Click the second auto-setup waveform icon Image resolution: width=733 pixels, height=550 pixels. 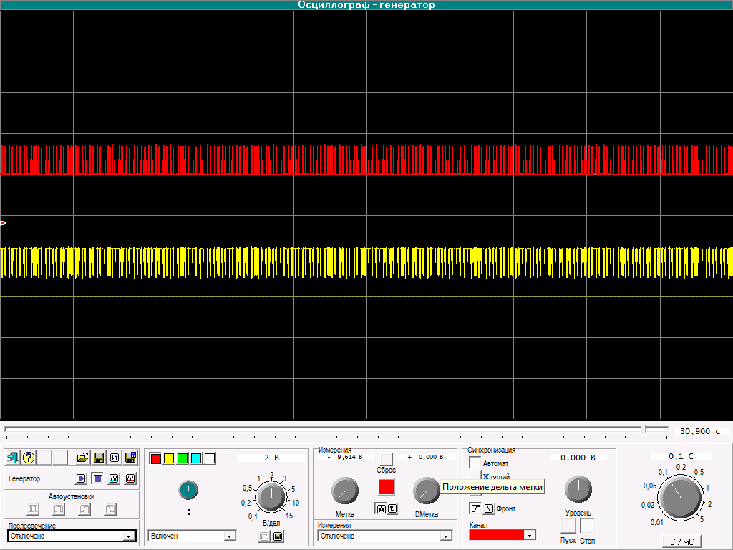58,509
